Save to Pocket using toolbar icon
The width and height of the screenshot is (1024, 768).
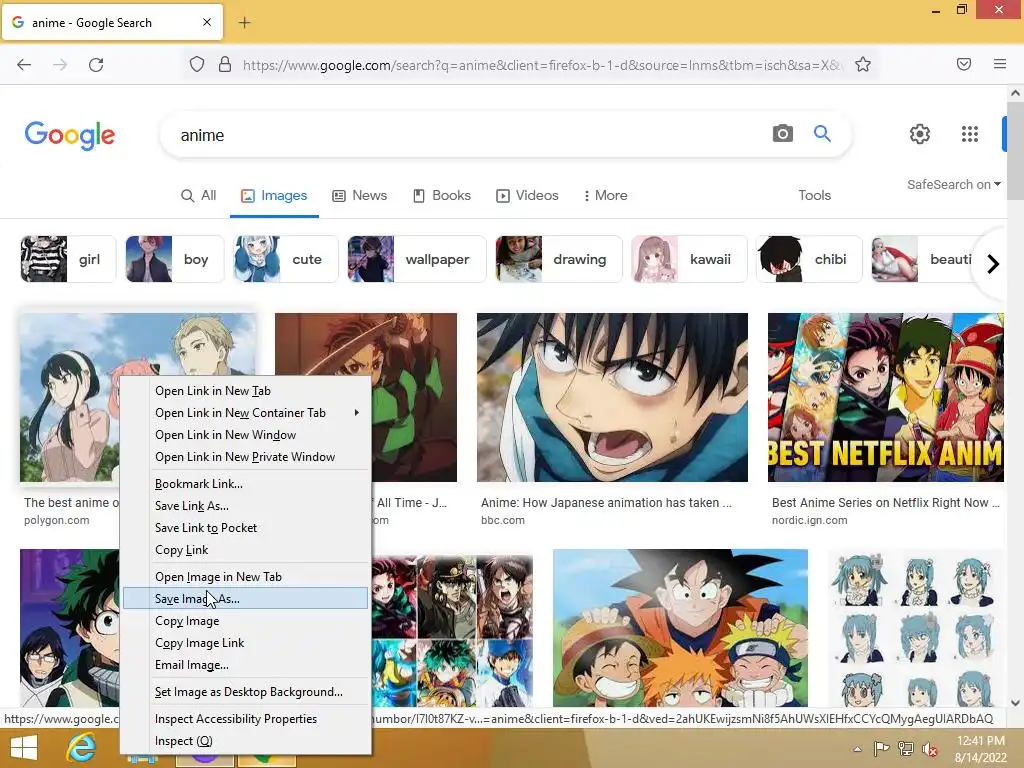(964, 64)
